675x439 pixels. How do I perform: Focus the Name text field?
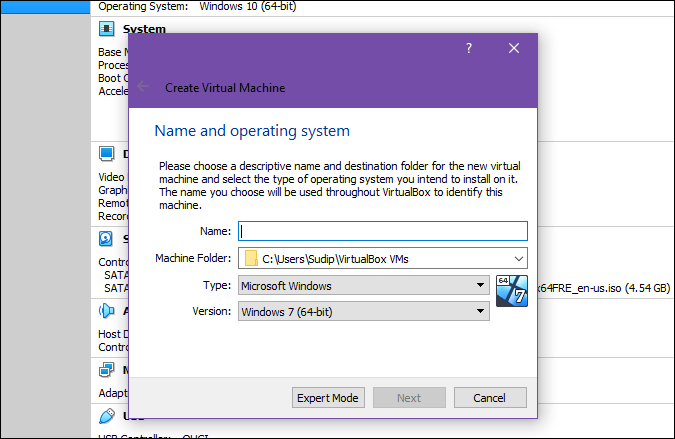coord(382,232)
